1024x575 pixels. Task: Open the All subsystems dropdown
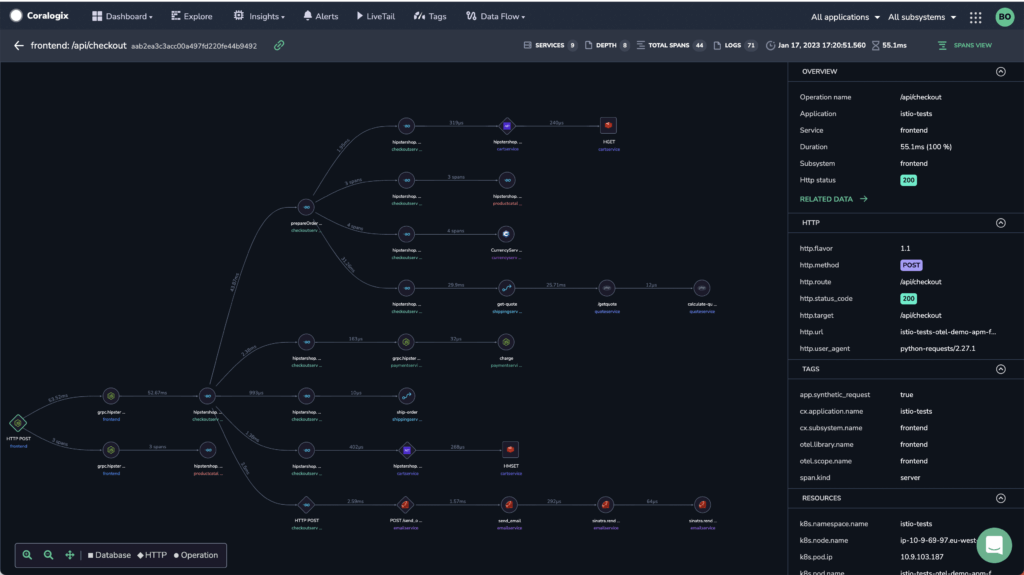tap(921, 17)
